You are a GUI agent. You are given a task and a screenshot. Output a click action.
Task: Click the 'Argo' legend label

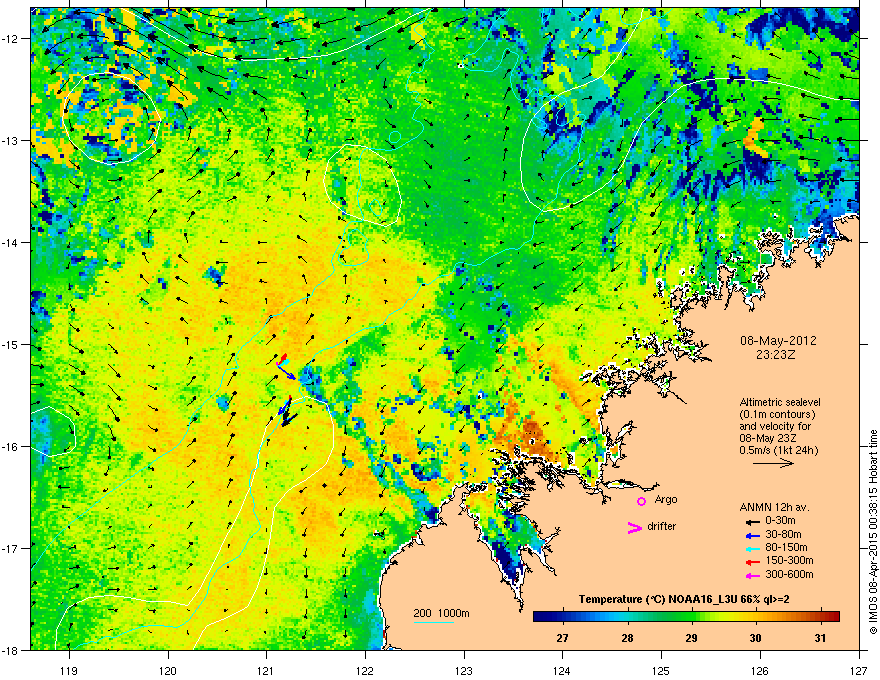[666, 499]
